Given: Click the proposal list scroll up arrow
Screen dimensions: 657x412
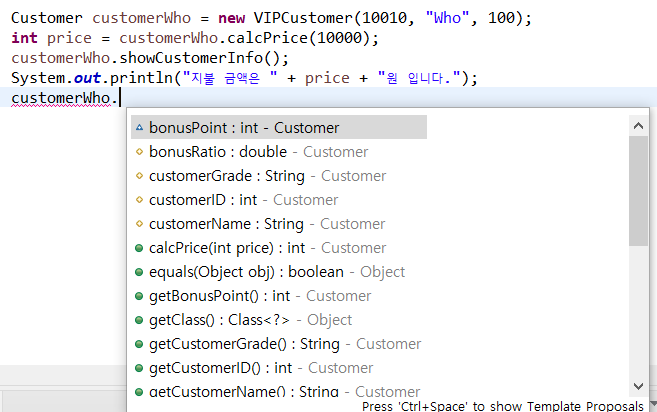Looking at the screenshot, I should (638, 125).
